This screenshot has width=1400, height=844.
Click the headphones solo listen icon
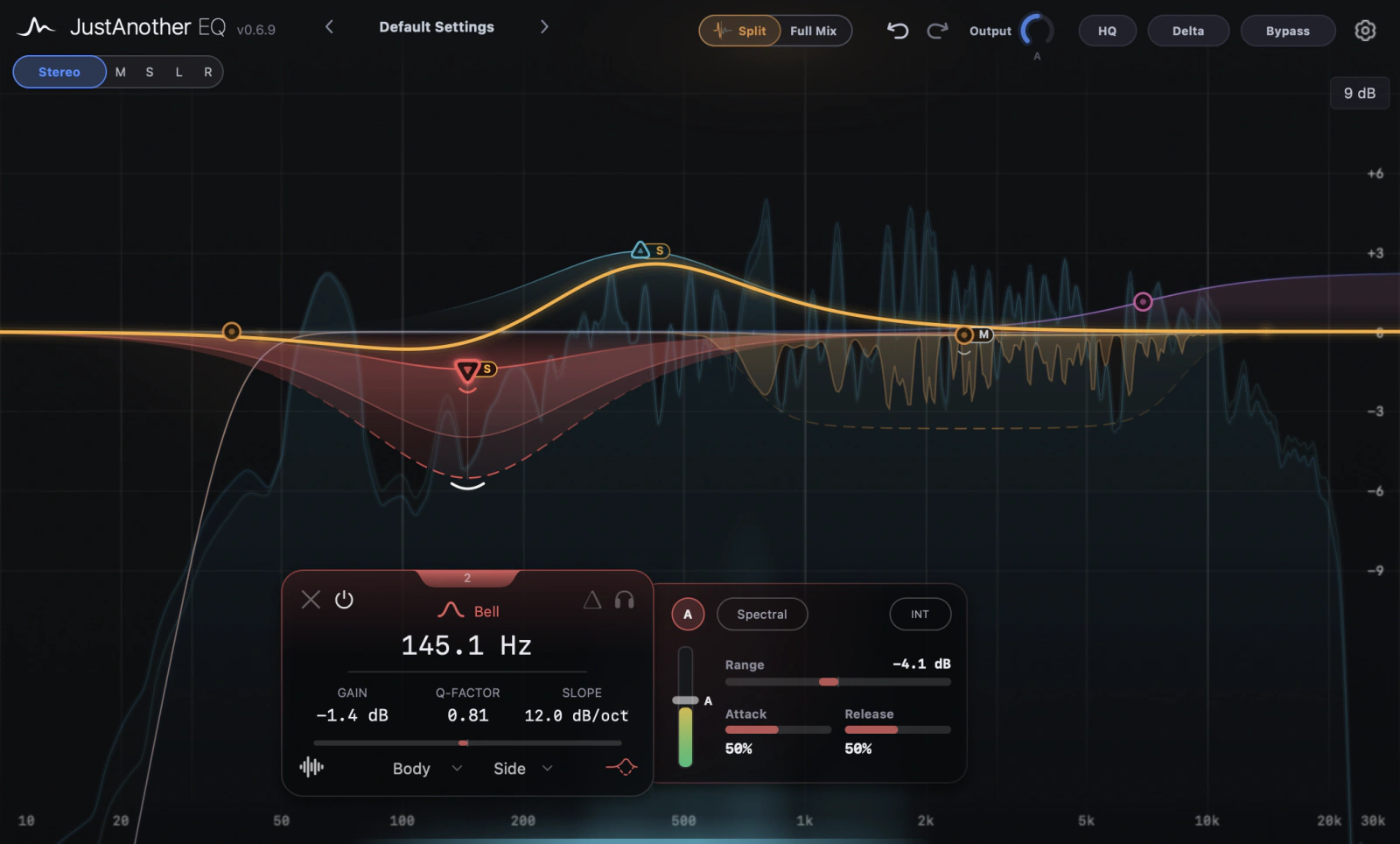tap(624, 600)
